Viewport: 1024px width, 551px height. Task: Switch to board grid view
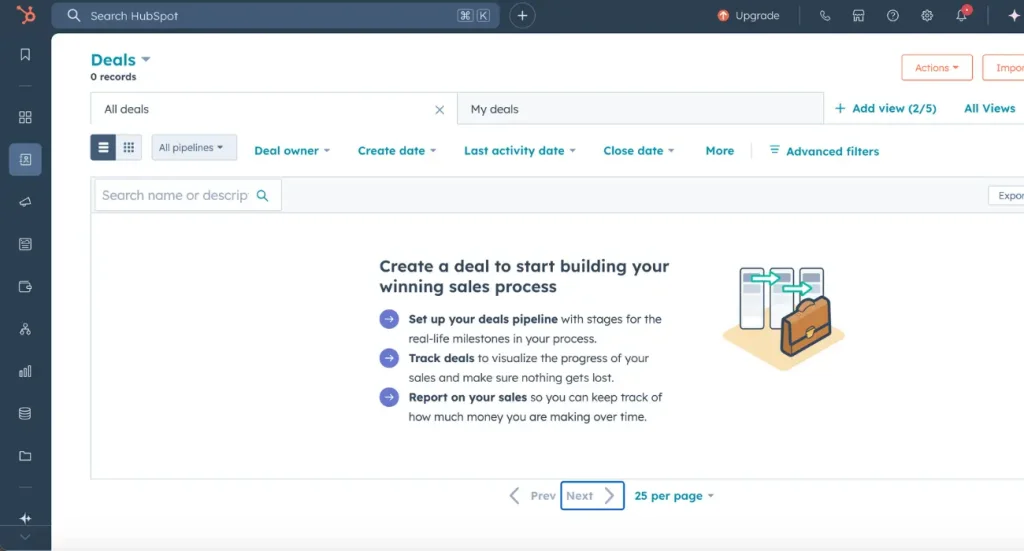tap(129, 148)
